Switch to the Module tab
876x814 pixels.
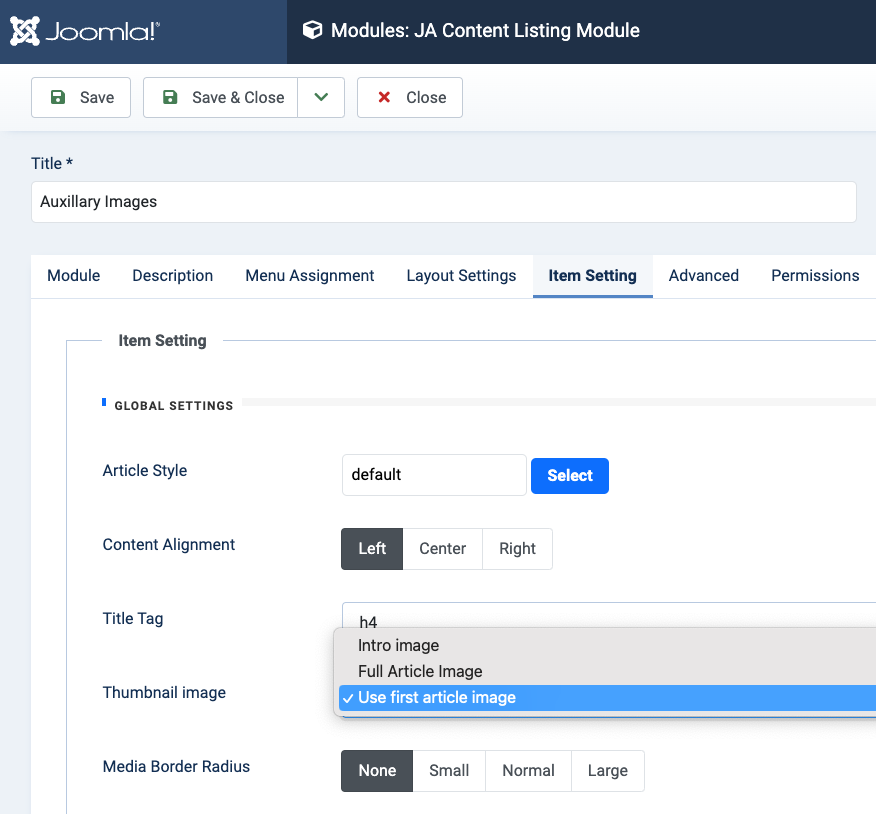point(74,275)
